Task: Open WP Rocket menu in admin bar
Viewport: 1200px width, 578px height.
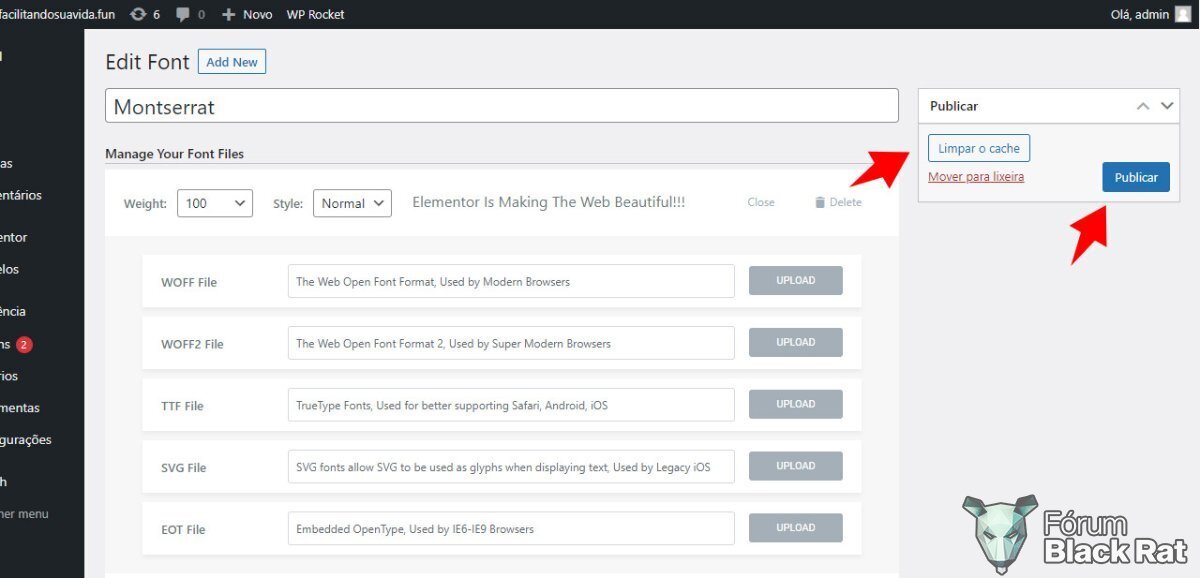Action: click(x=316, y=14)
